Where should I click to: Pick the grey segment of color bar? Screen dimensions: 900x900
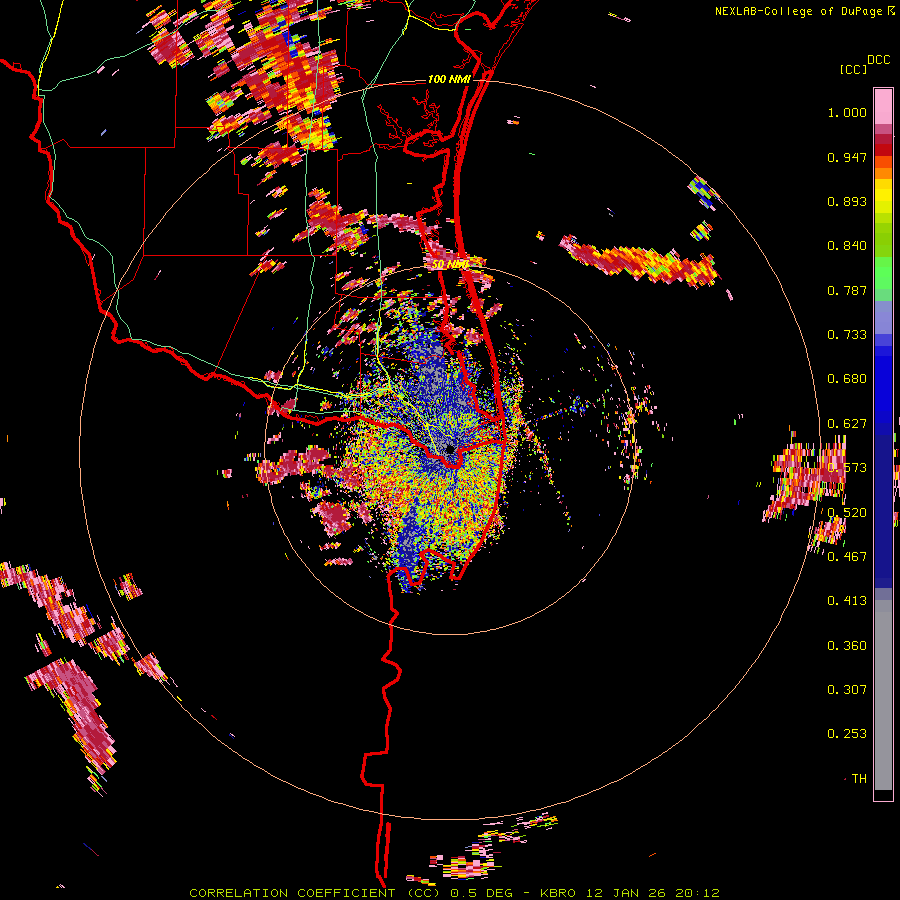[x=883, y=695]
